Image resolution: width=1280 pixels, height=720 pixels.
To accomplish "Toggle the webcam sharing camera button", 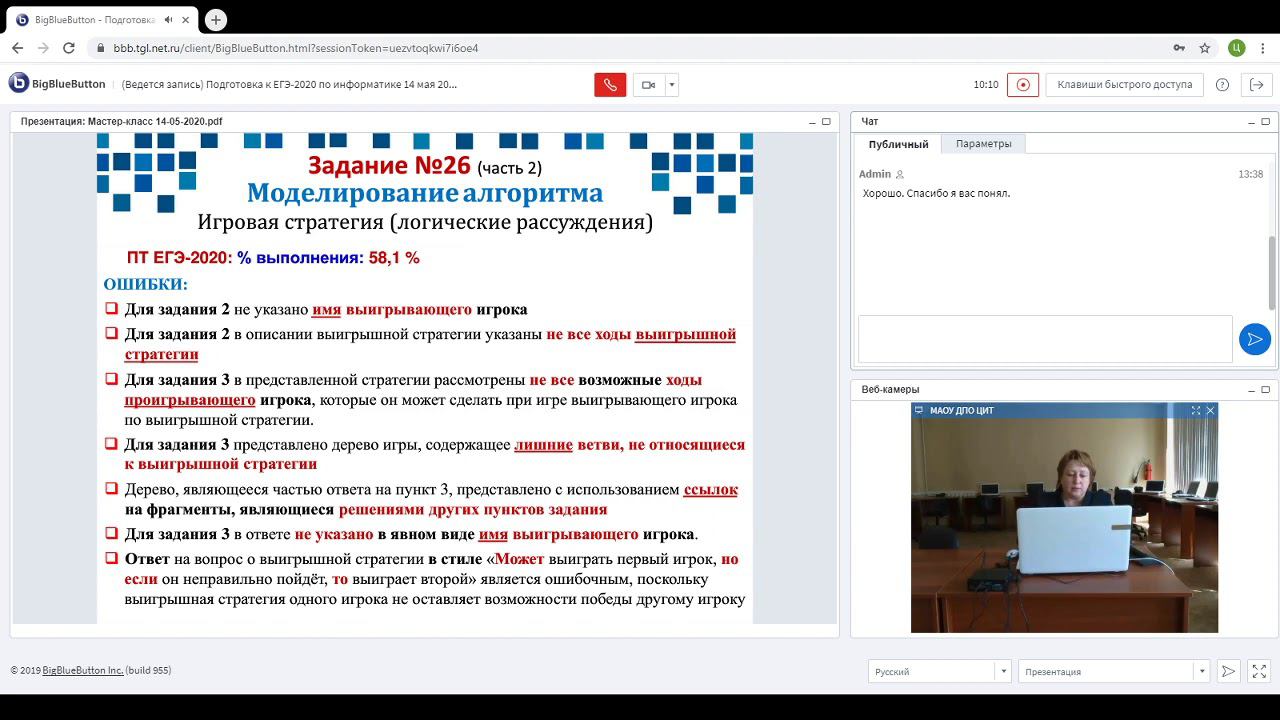I will (x=648, y=85).
